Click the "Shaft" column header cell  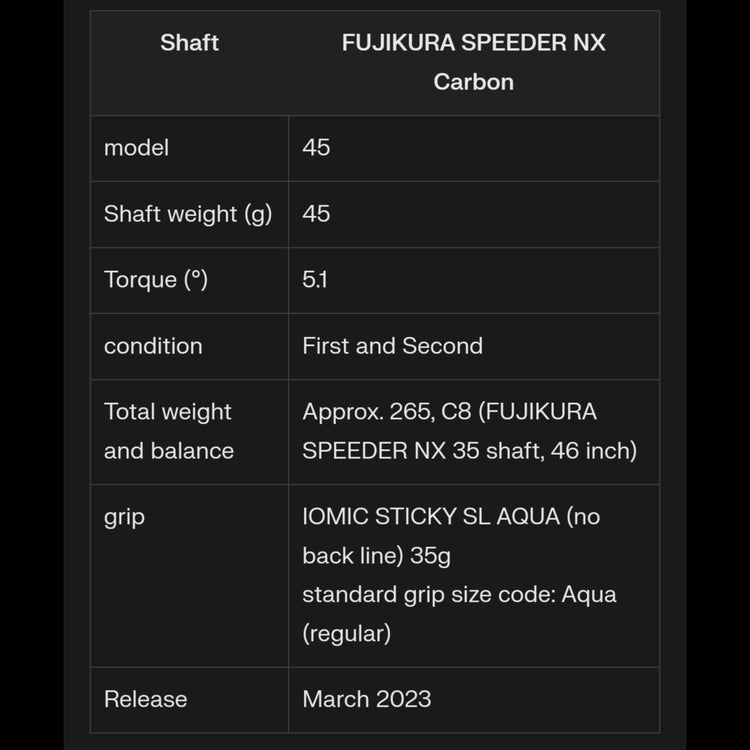coord(189,43)
